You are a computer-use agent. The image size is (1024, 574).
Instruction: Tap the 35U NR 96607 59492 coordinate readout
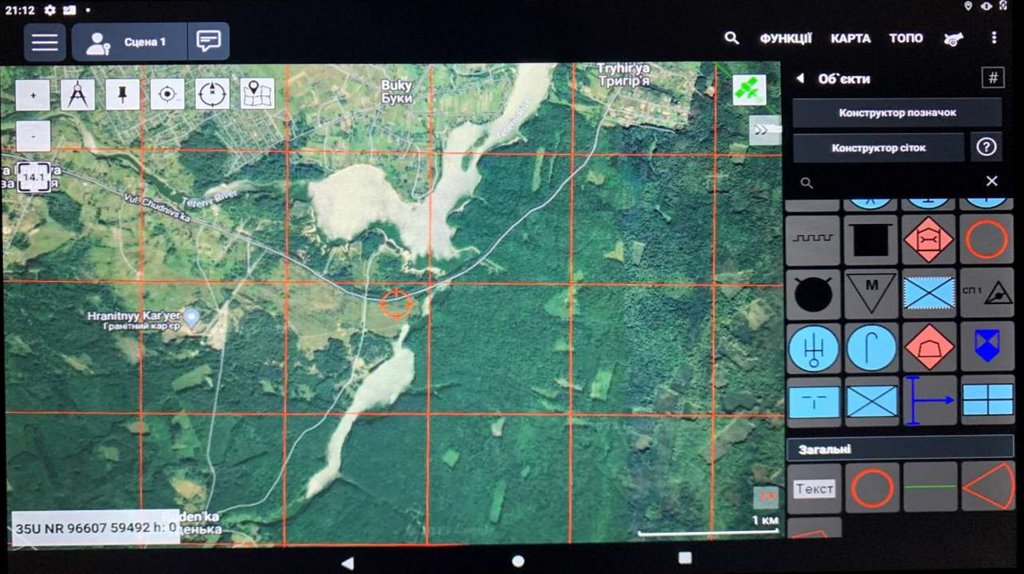click(x=95, y=528)
